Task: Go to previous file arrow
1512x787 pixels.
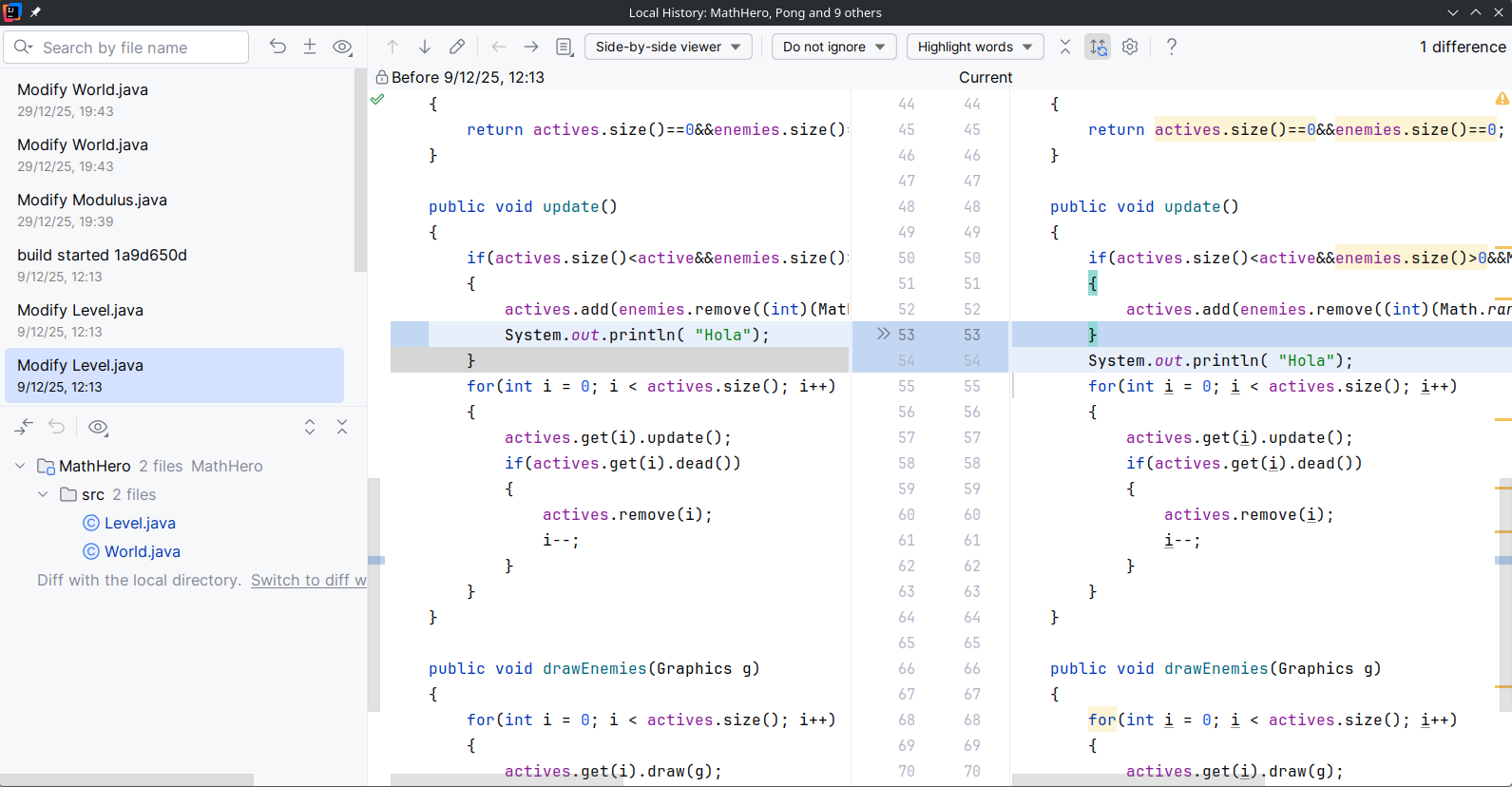Action: [499, 47]
